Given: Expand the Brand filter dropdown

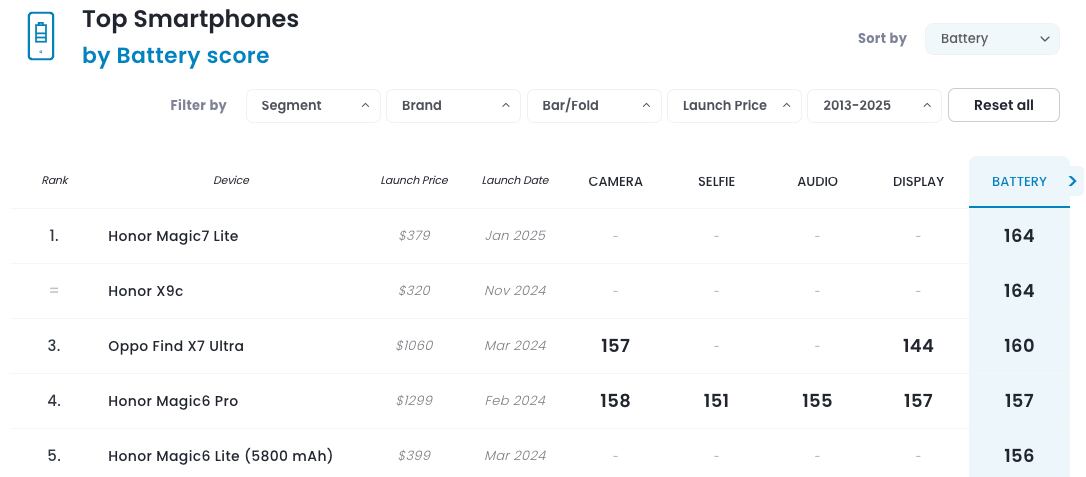Looking at the screenshot, I should coord(453,105).
